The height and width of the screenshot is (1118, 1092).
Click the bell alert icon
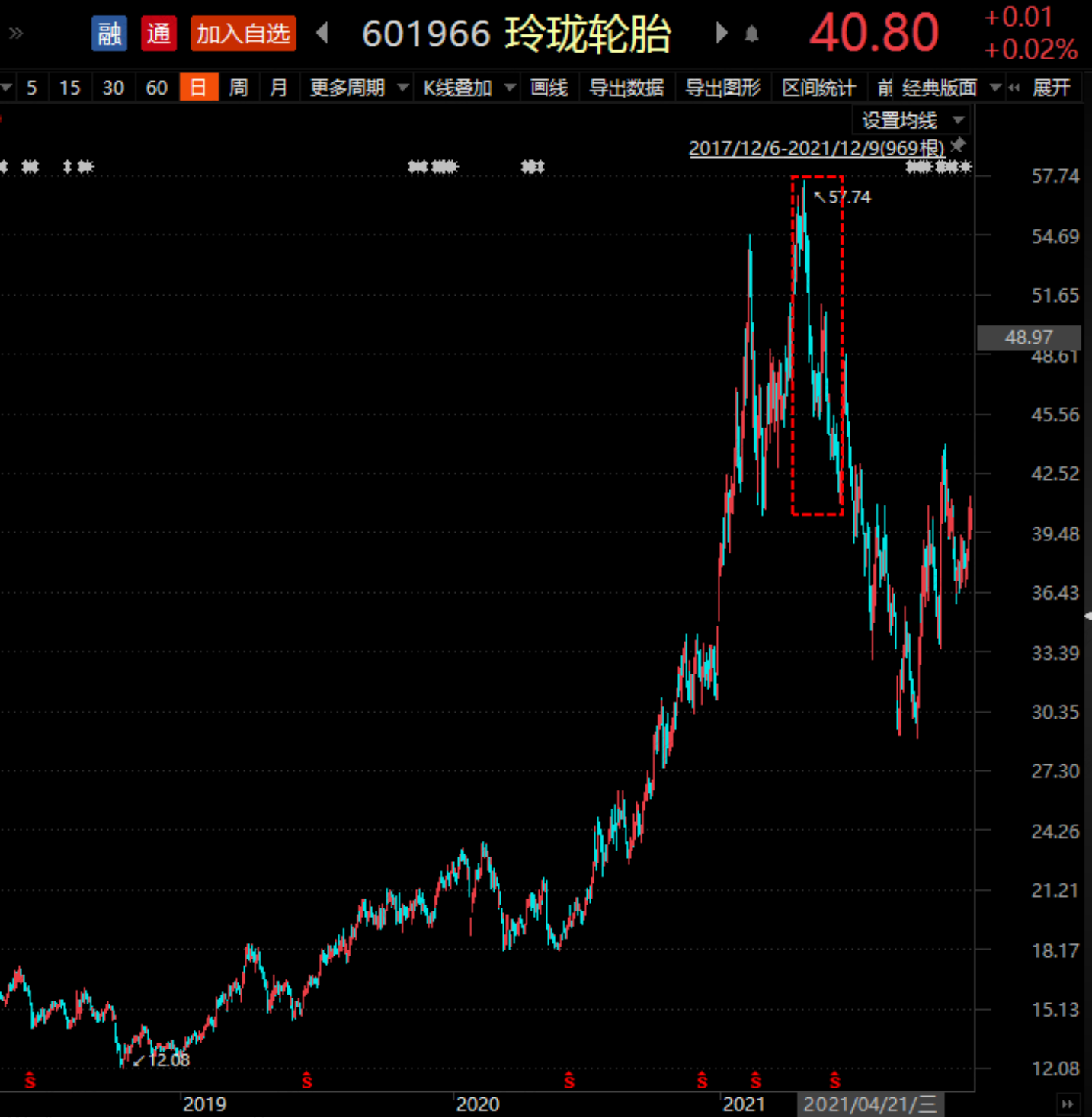751,34
